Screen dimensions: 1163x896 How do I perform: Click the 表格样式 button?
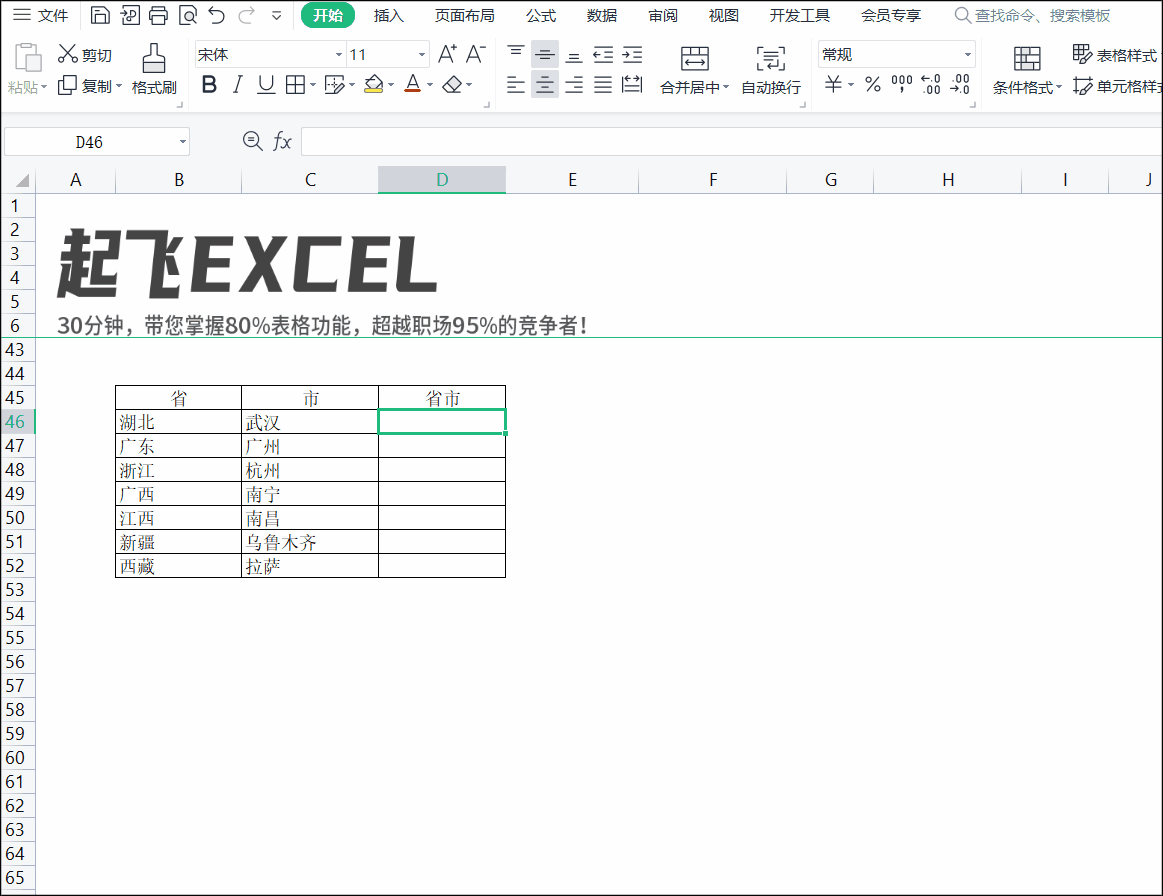pyautogui.click(x=1115, y=54)
